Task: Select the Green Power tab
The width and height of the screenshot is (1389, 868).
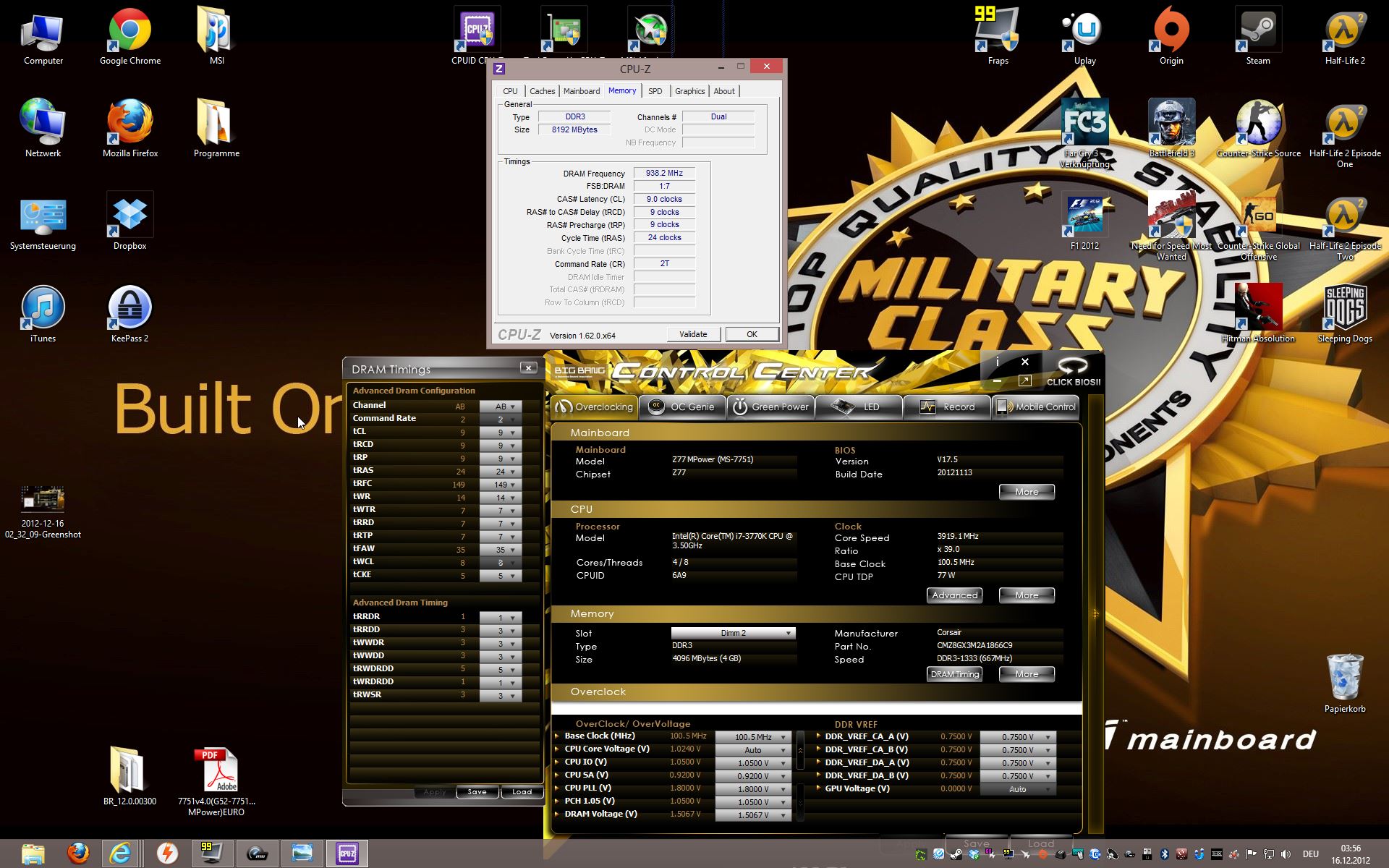Action: (771, 407)
